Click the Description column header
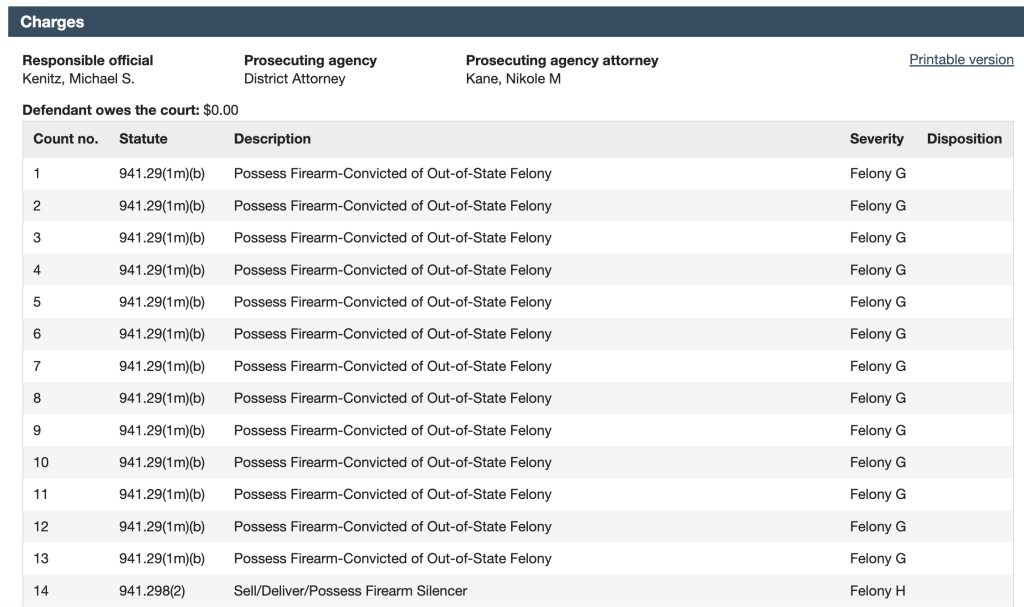The height and width of the screenshot is (607, 1024). pos(272,139)
